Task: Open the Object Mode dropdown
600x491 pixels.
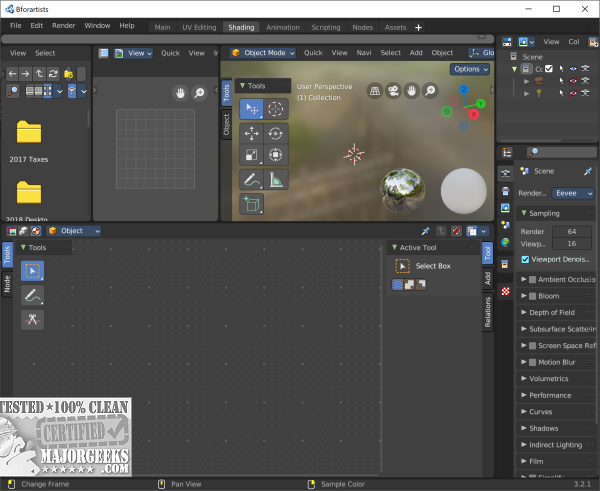Action: (x=263, y=52)
